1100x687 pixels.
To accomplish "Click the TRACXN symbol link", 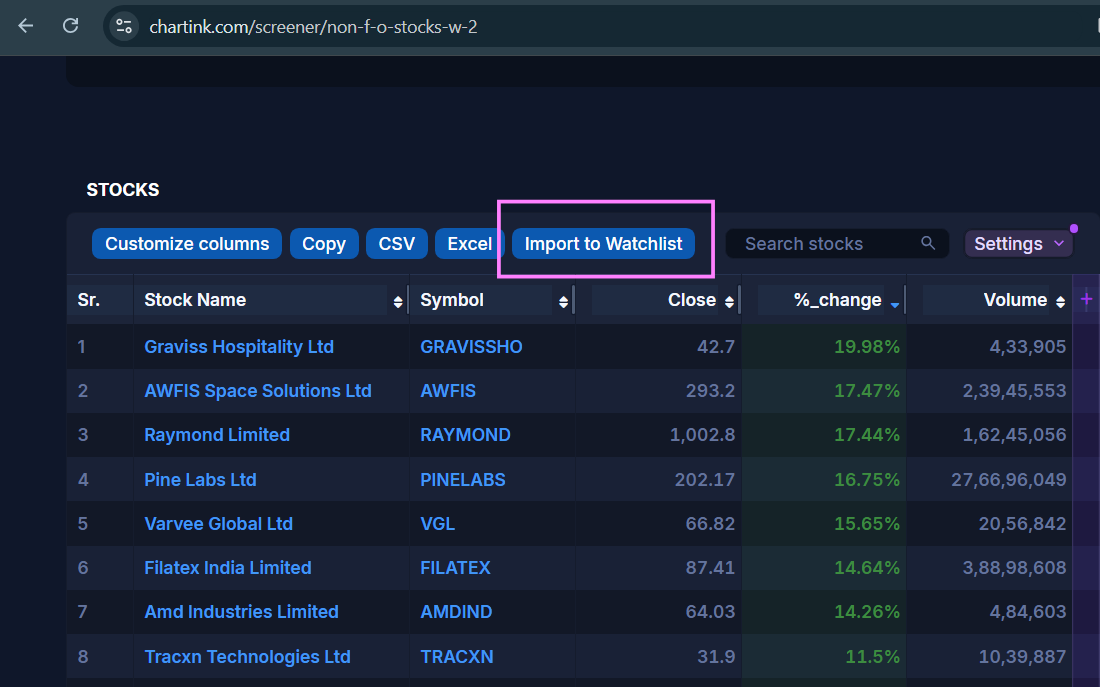I will (x=457, y=657).
